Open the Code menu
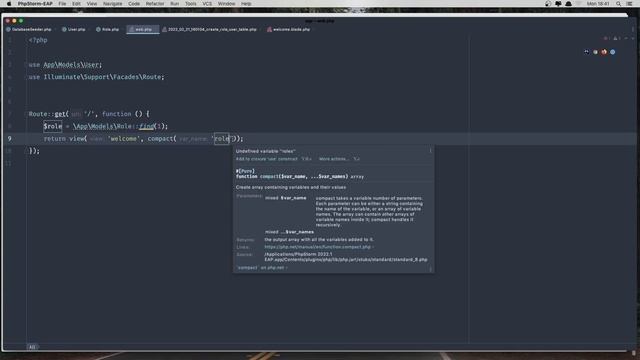The width and height of the screenshot is (640, 360). [x=134, y=4]
